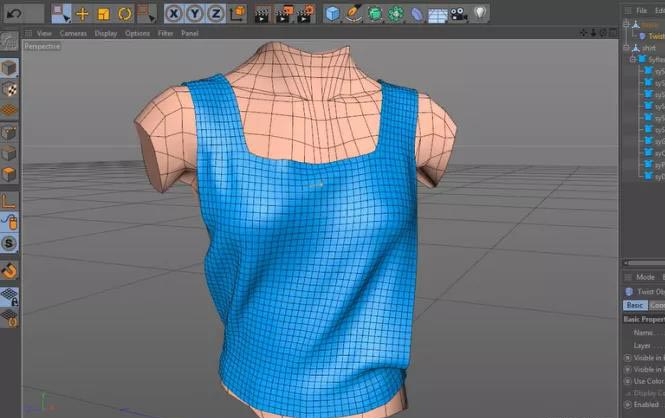The height and width of the screenshot is (418, 665).
Task: Open Render Settings clapperboard with gear
Action: coord(305,14)
